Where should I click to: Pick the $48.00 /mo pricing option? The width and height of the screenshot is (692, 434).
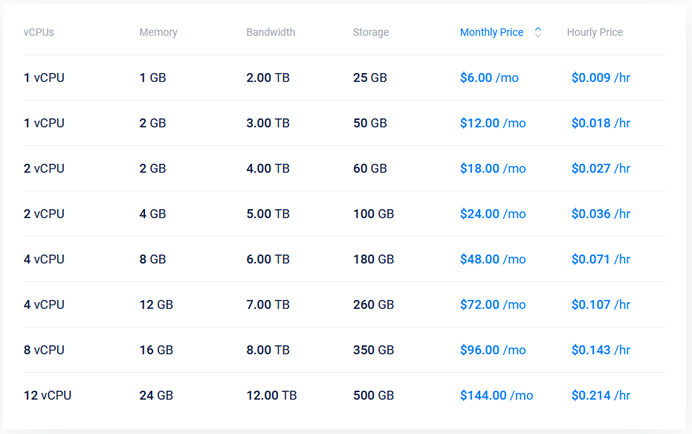[493, 259]
